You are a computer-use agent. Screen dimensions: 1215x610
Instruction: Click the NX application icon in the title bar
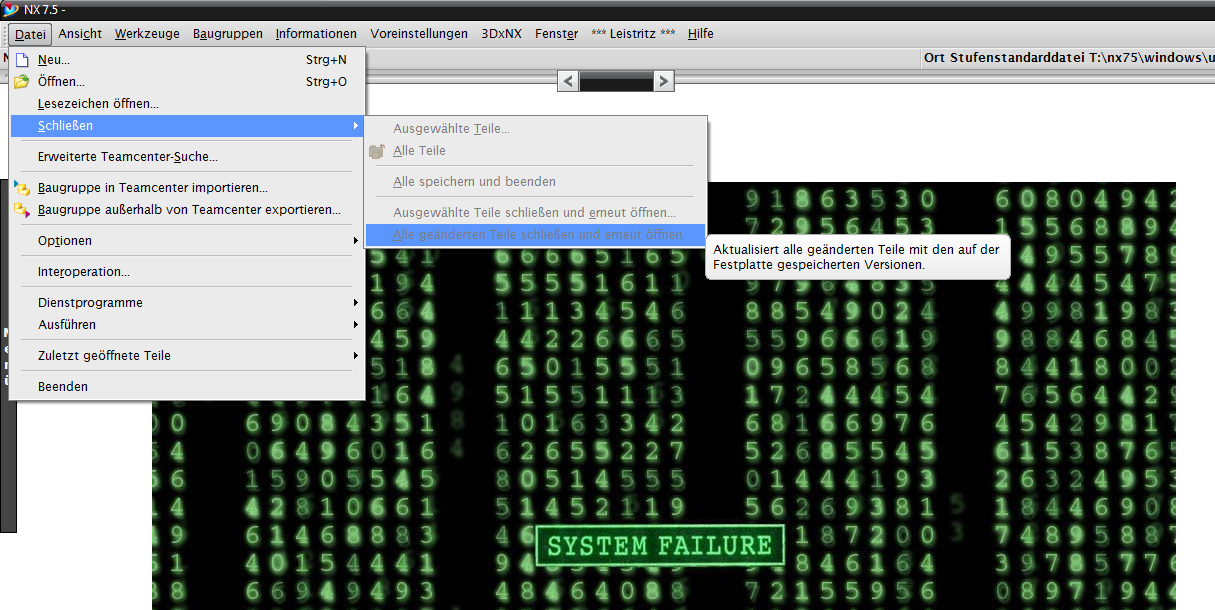[x=11, y=10]
